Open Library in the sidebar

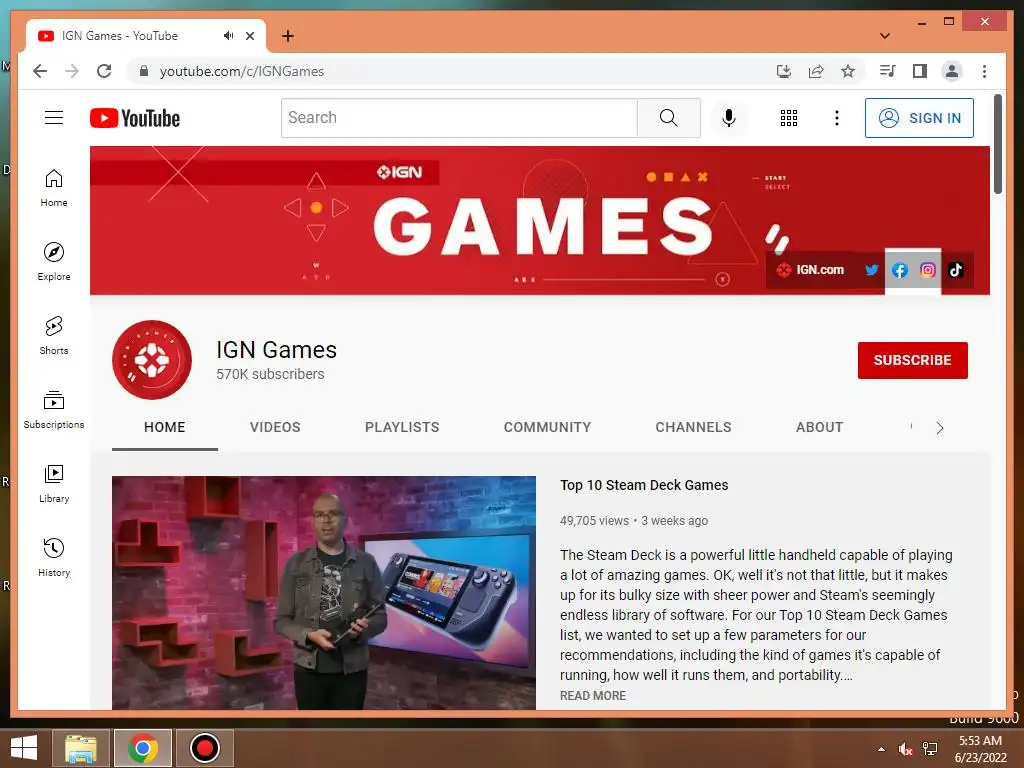[x=54, y=483]
